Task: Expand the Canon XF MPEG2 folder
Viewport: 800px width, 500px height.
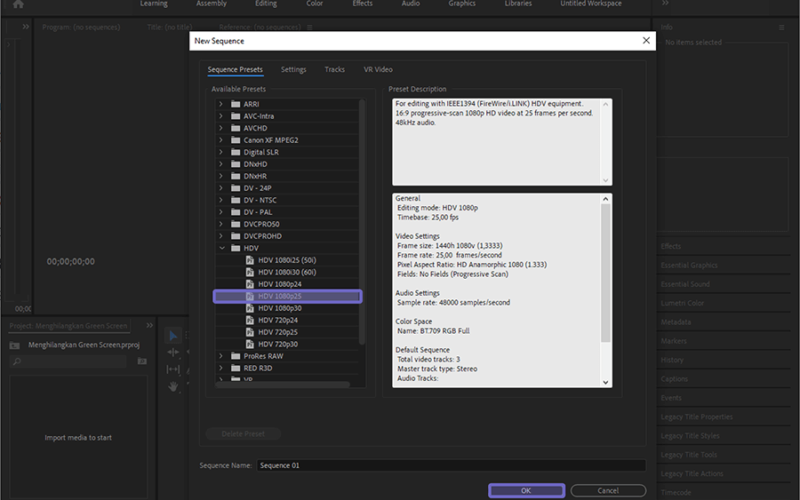Action: tap(221, 140)
